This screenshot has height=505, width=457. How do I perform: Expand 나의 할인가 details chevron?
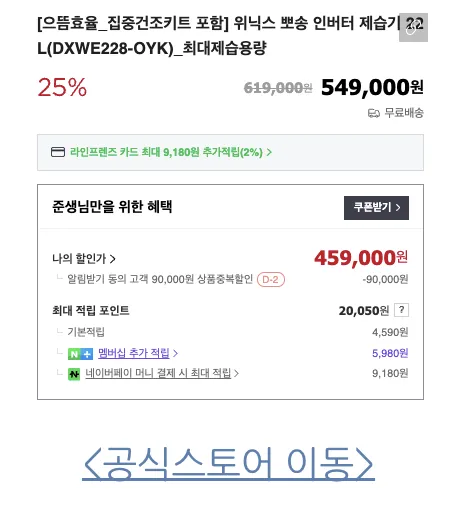click(113, 259)
